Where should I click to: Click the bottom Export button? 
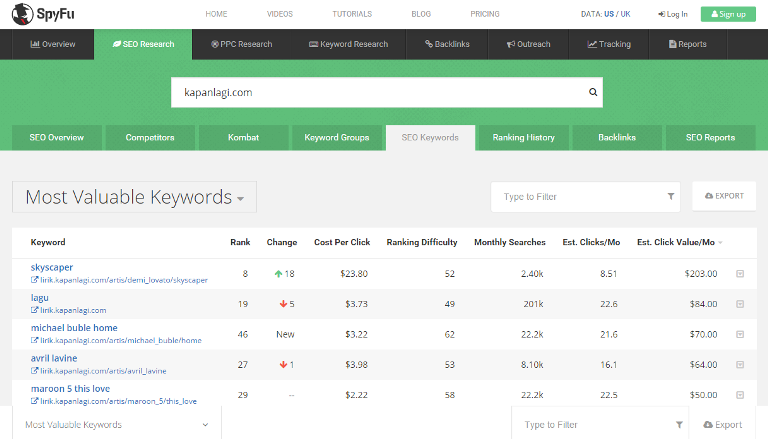723,425
